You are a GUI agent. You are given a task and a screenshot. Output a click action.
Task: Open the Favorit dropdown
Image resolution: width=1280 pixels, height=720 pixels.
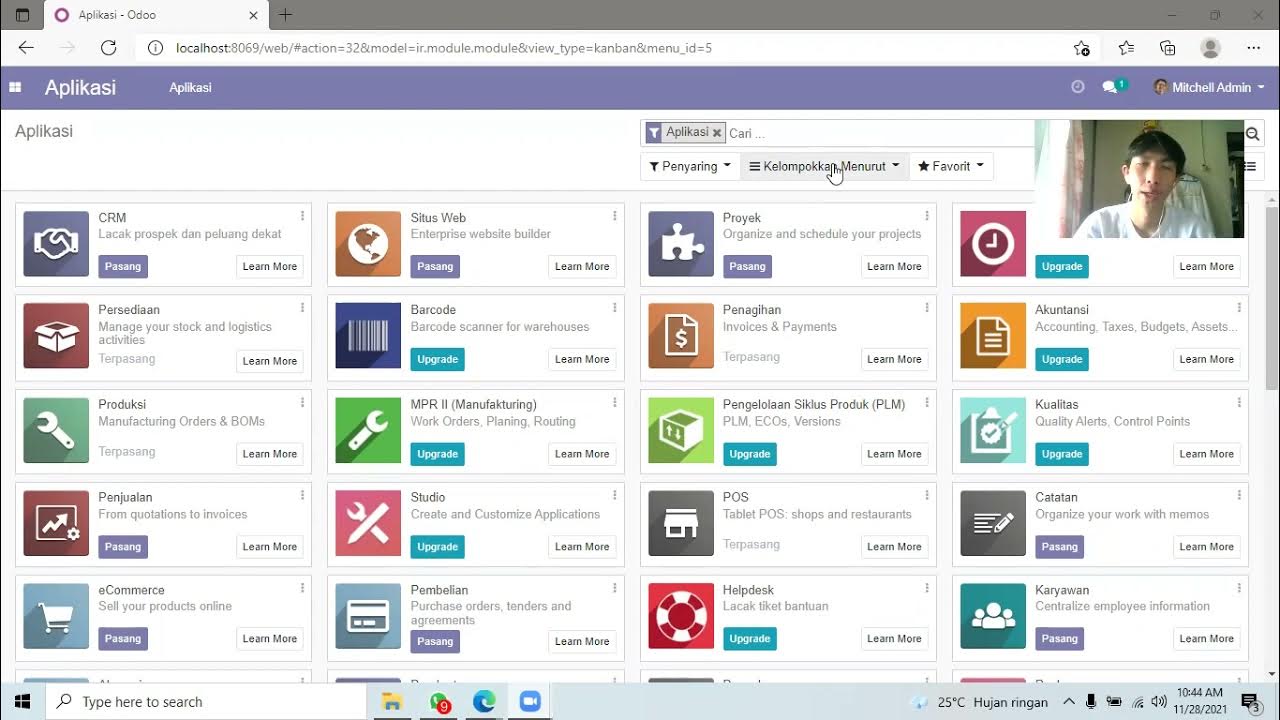click(x=950, y=166)
